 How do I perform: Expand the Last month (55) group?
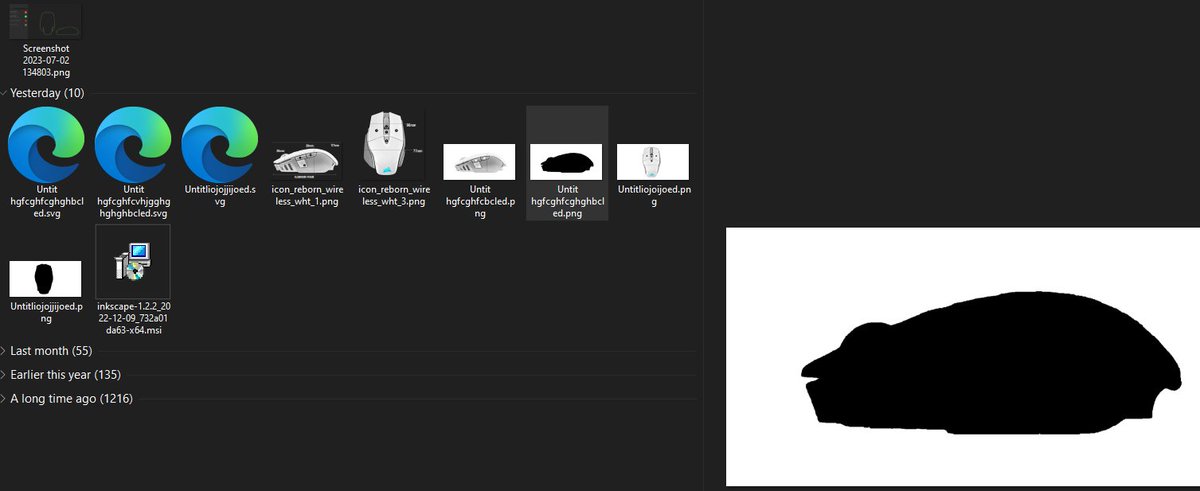(x=4, y=351)
